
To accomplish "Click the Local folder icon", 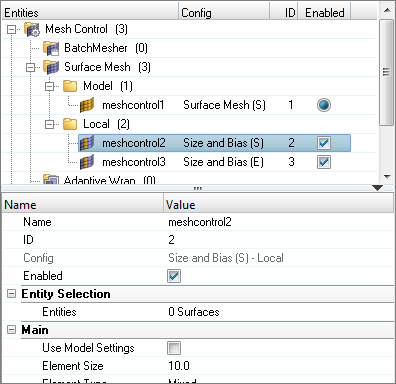I will pos(70,124).
